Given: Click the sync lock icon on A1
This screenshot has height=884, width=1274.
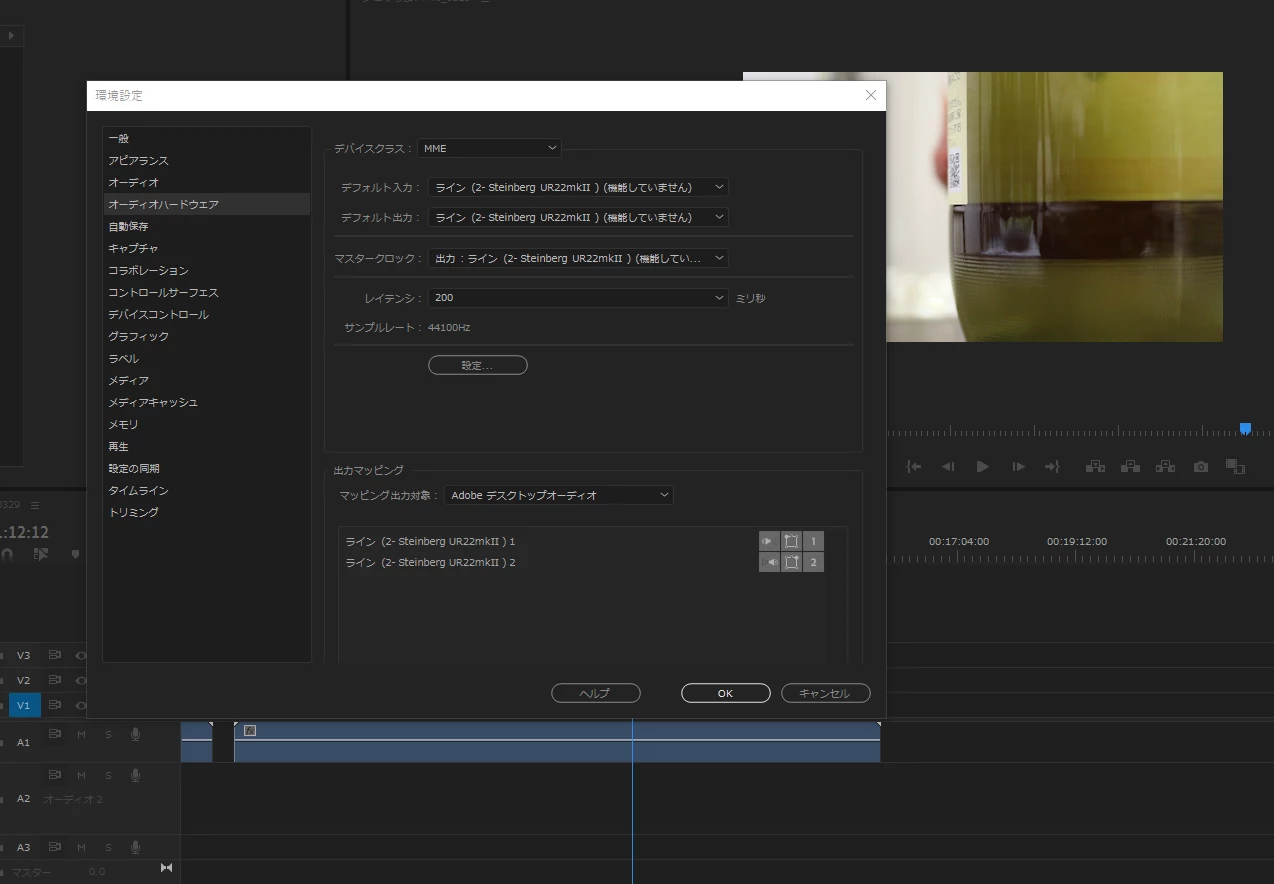Looking at the screenshot, I should [x=55, y=735].
